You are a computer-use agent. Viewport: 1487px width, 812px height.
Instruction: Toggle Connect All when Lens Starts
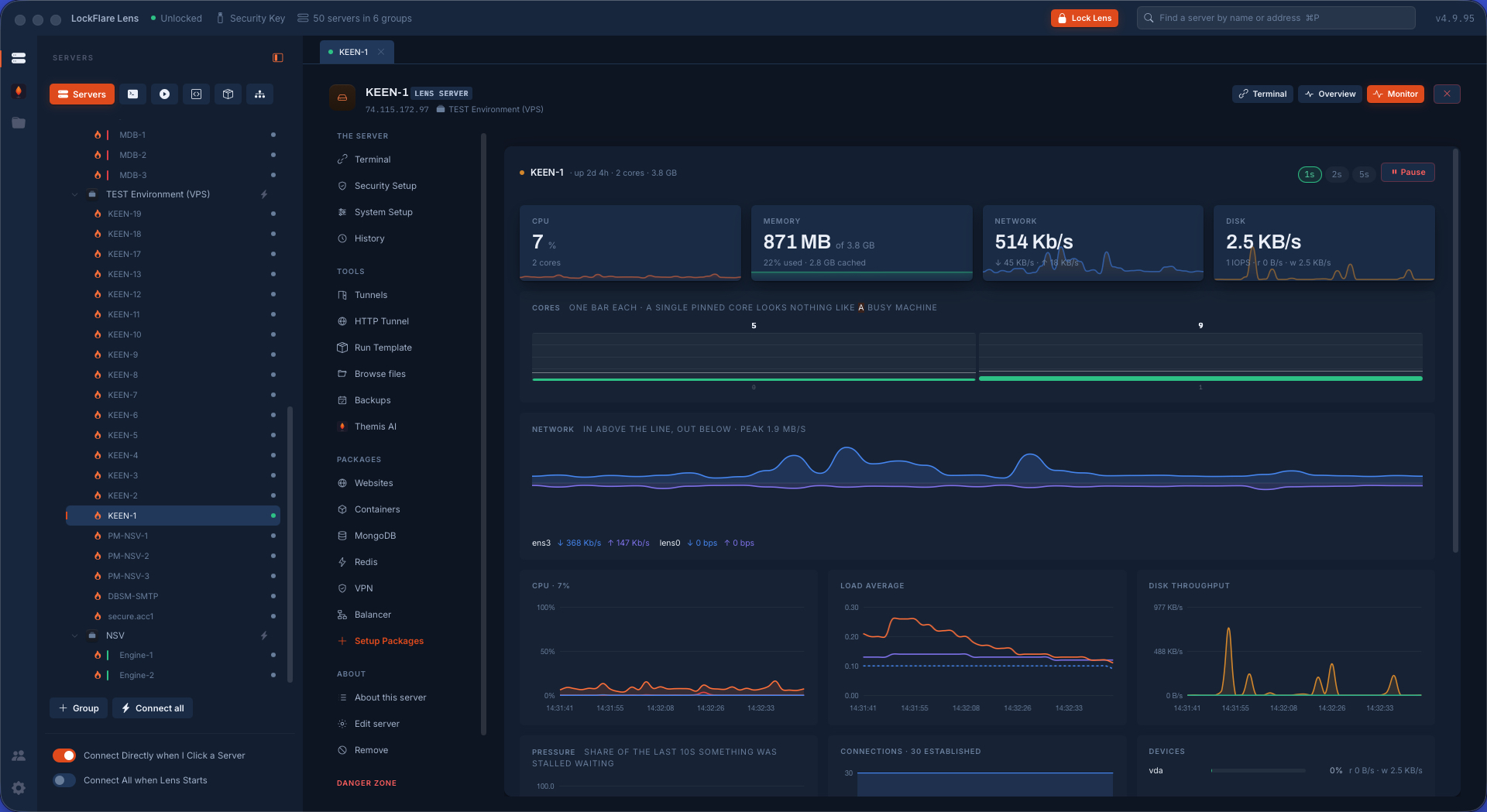(x=64, y=780)
